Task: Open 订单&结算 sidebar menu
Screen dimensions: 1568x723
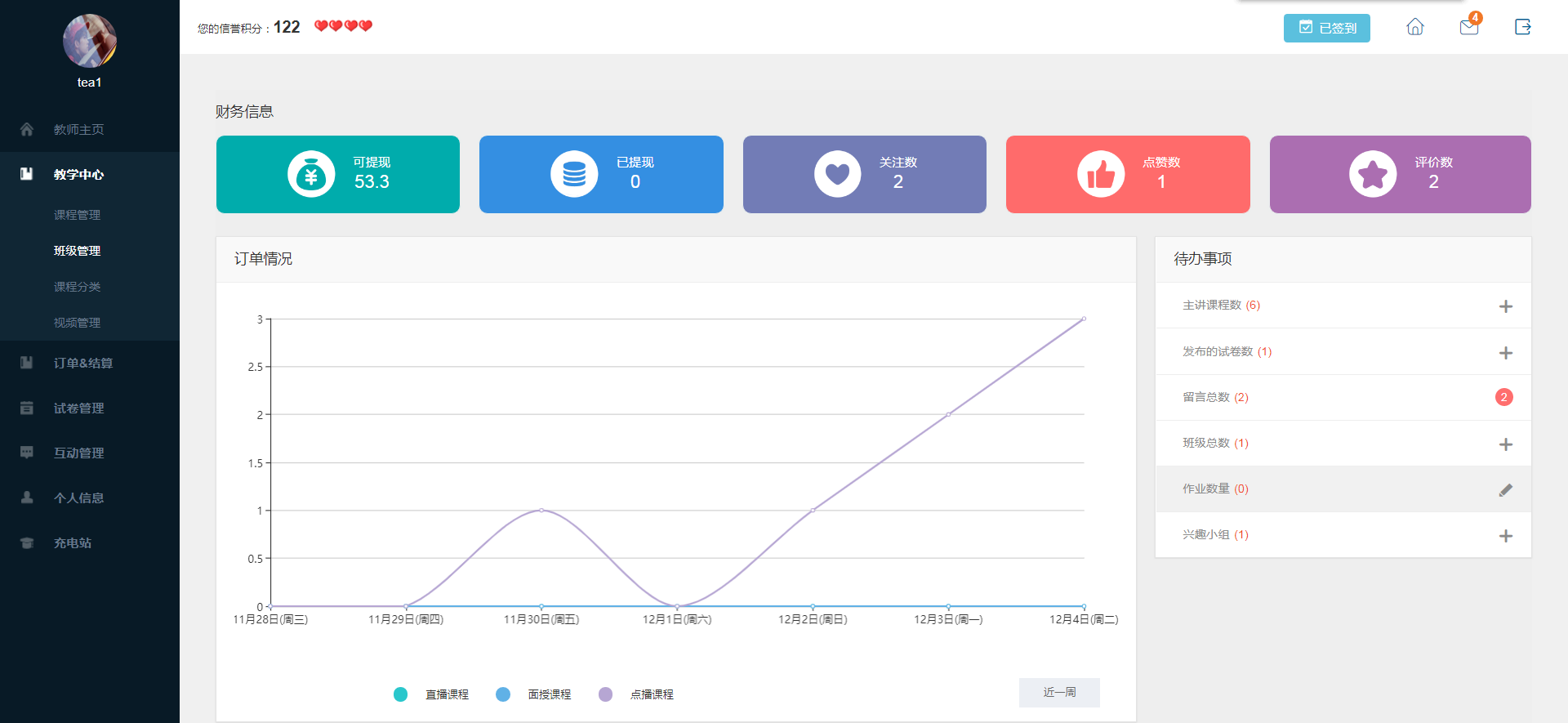Action: [83, 363]
